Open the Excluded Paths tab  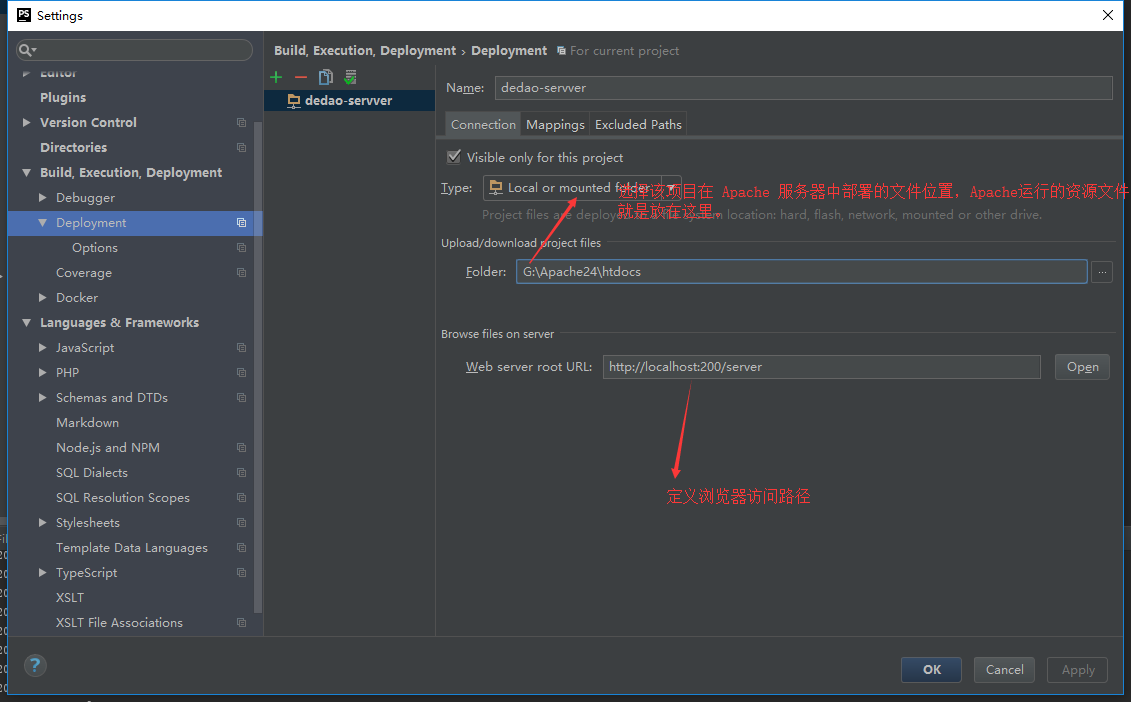tap(638, 125)
